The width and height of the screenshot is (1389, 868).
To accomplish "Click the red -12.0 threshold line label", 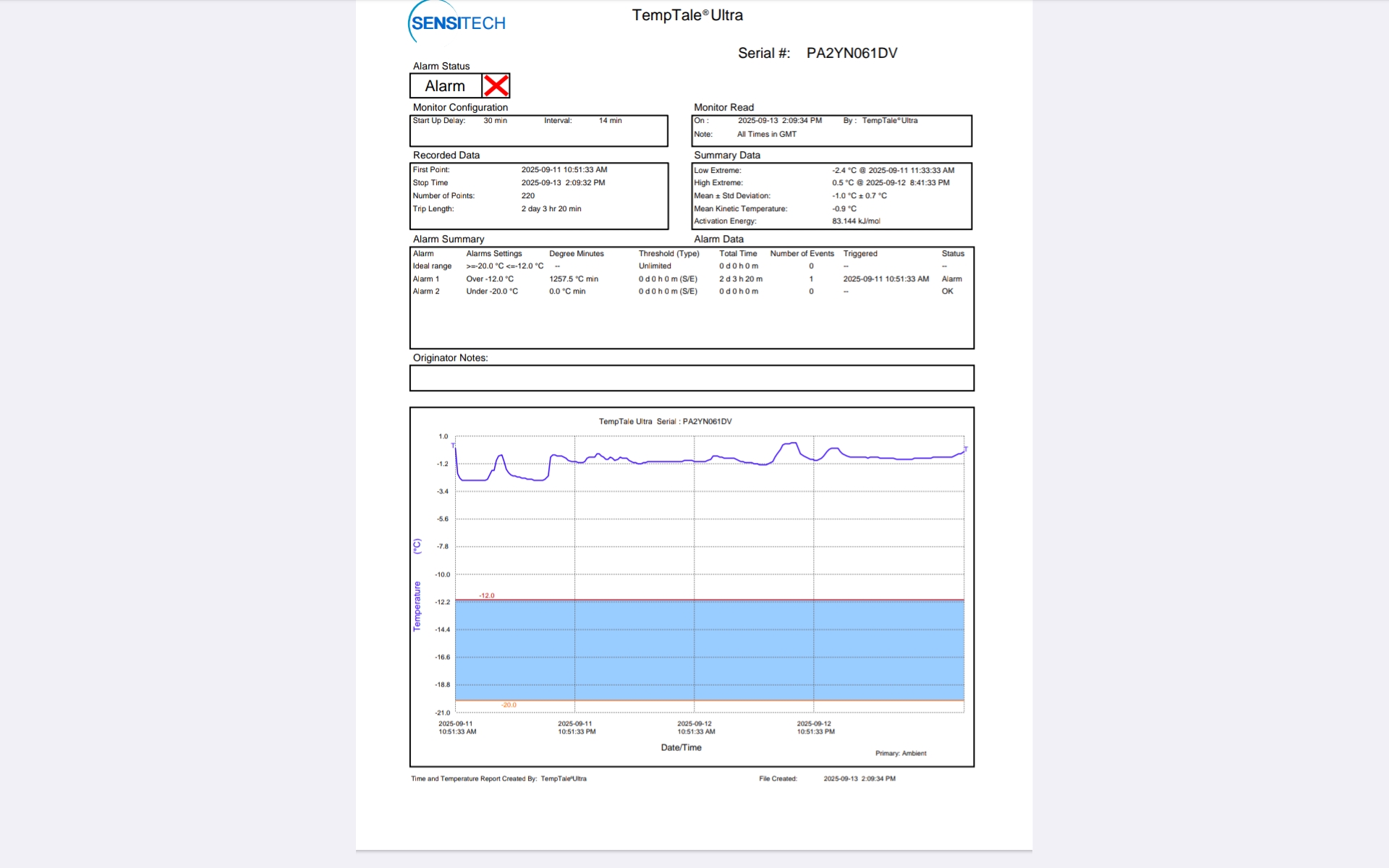I will 487,596.
